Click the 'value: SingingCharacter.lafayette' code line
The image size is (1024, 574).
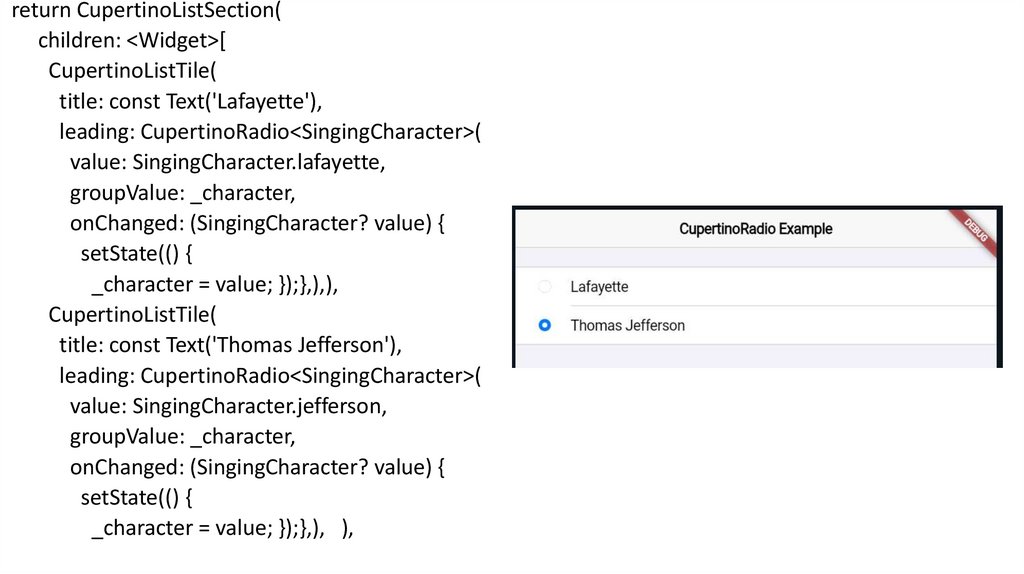click(x=227, y=162)
